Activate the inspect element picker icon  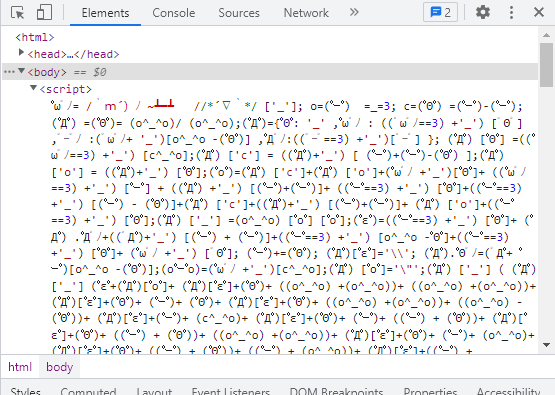[18, 13]
